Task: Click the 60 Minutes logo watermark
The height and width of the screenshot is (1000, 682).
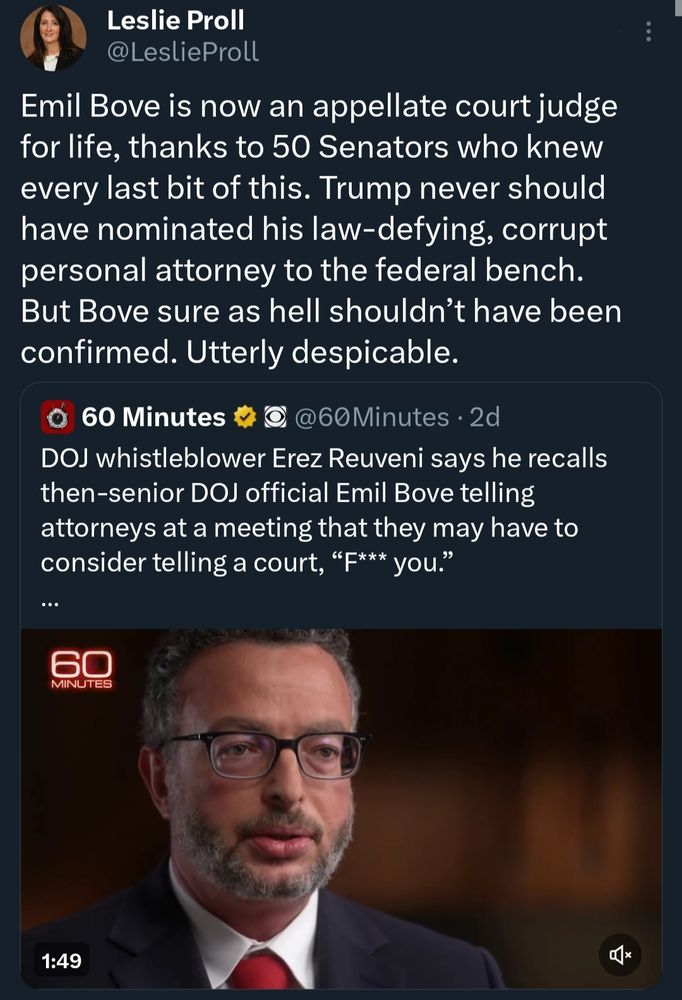Action: pyautogui.click(x=82, y=668)
